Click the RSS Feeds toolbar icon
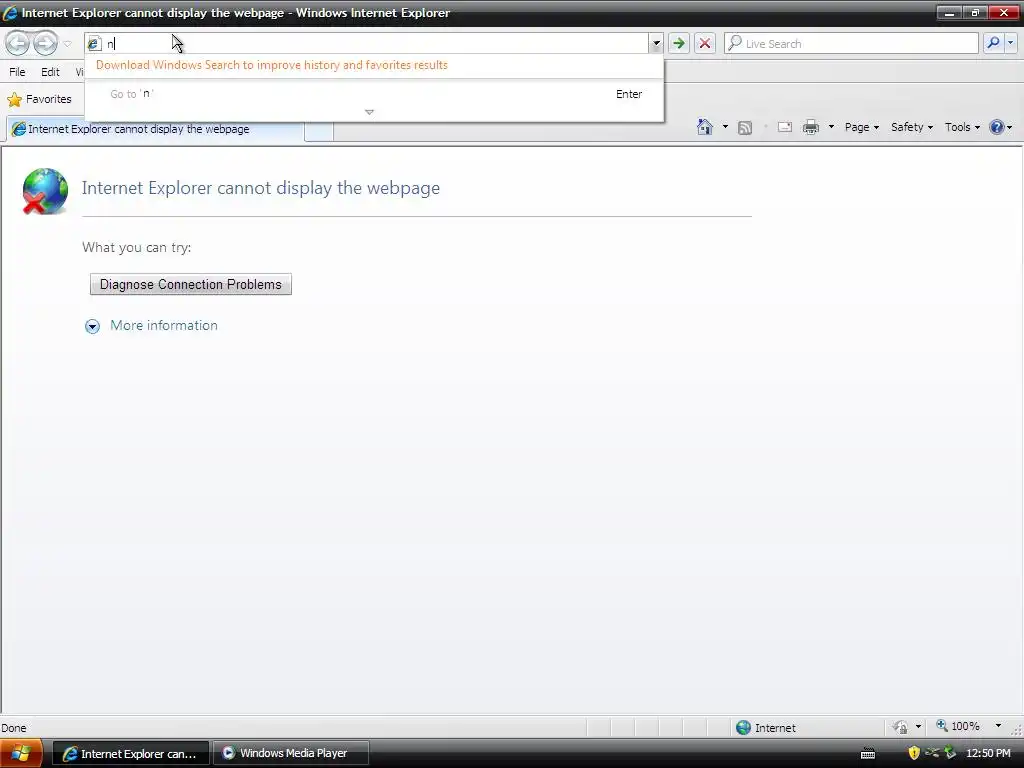 tap(744, 127)
